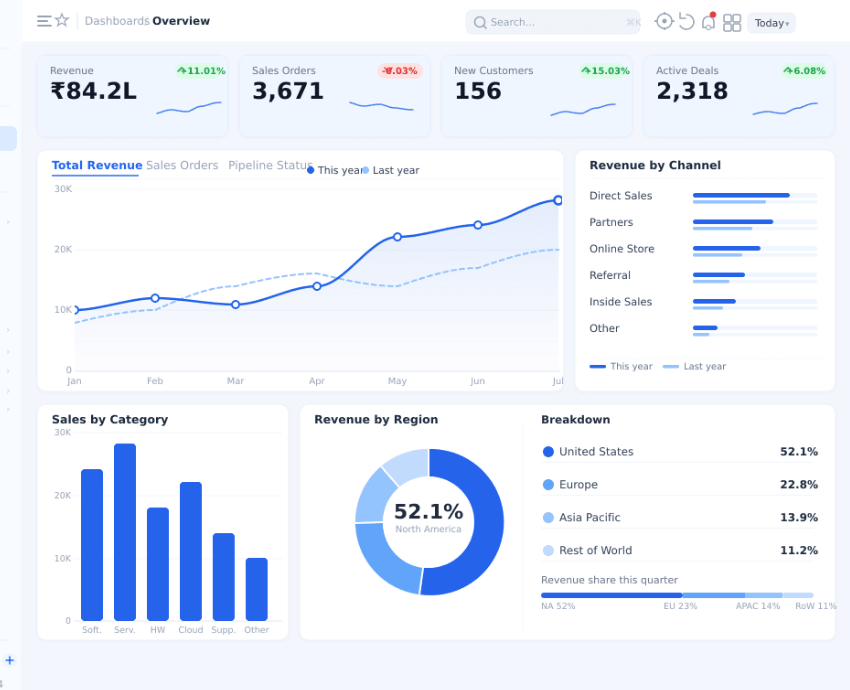Star this dashboard as favorite
The height and width of the screenshot is (690, 850).
pos(62,21)
